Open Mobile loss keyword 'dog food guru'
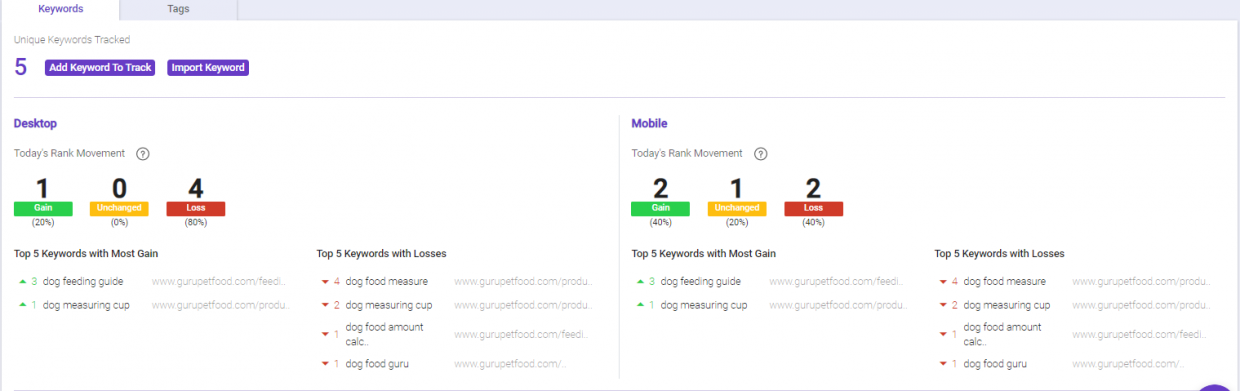1240x391 pixels. [x=995, y=364]
